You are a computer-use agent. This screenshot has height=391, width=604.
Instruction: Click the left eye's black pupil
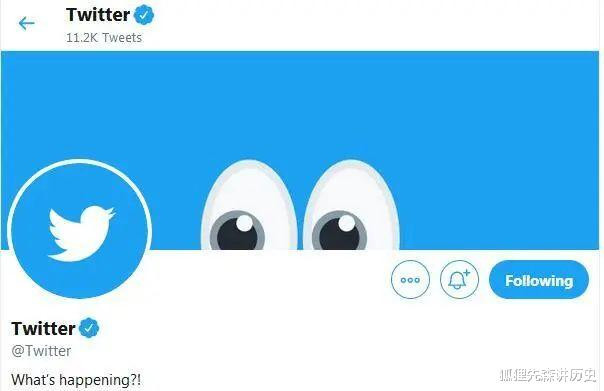coord(236,233)
